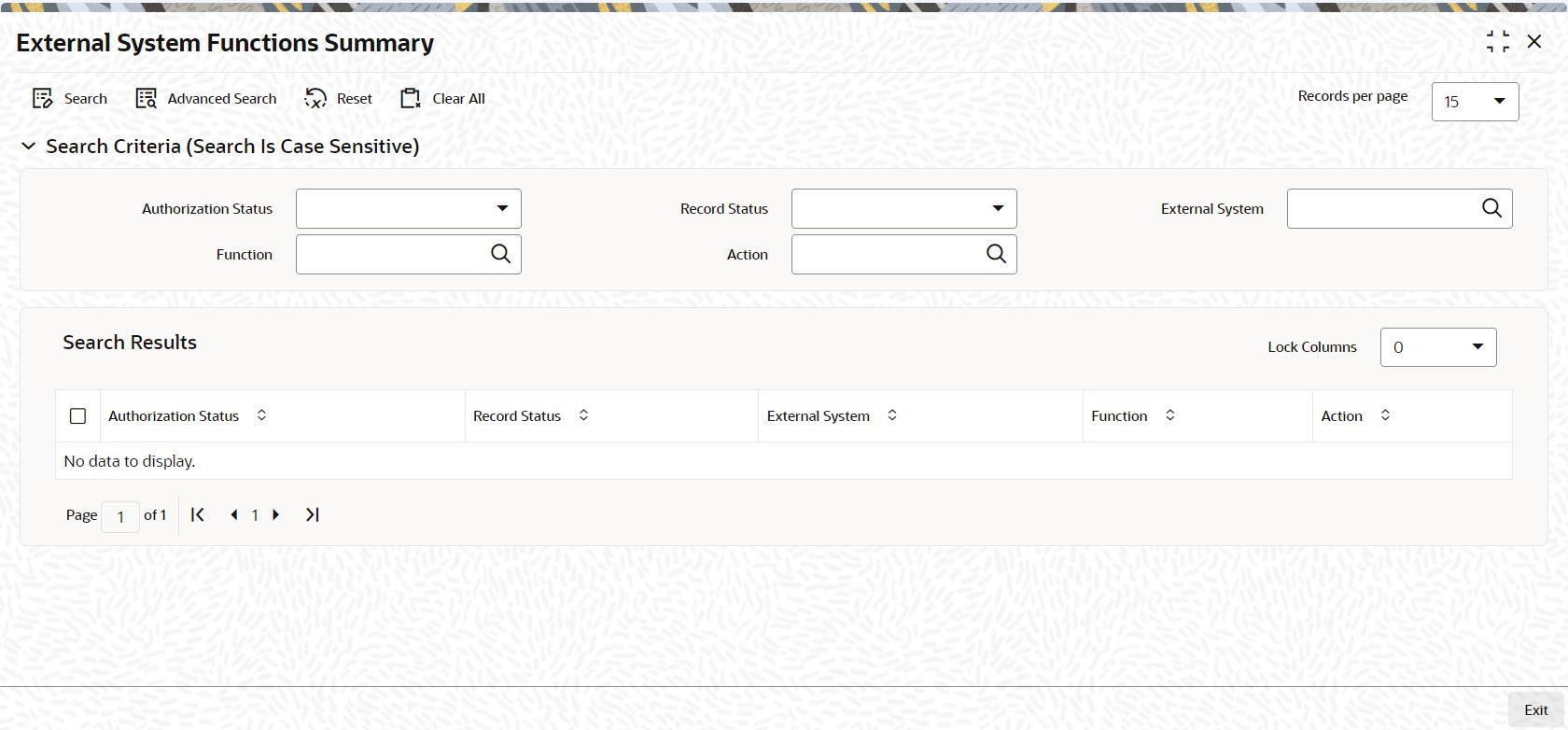Click the External System lookup magnifier icon
Viewport: 1568px width, 730px height.
(1491, 208)
